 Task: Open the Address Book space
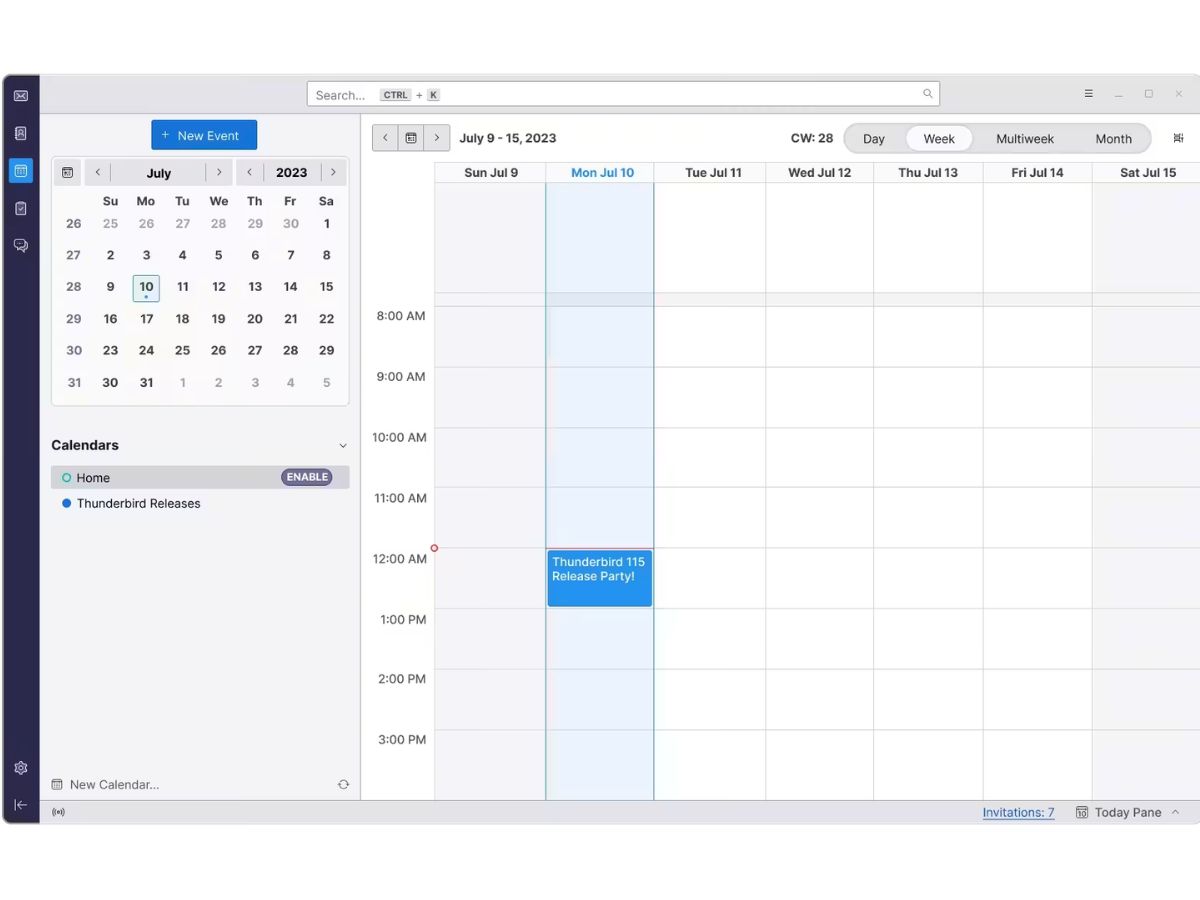click(x=21, y=133)
